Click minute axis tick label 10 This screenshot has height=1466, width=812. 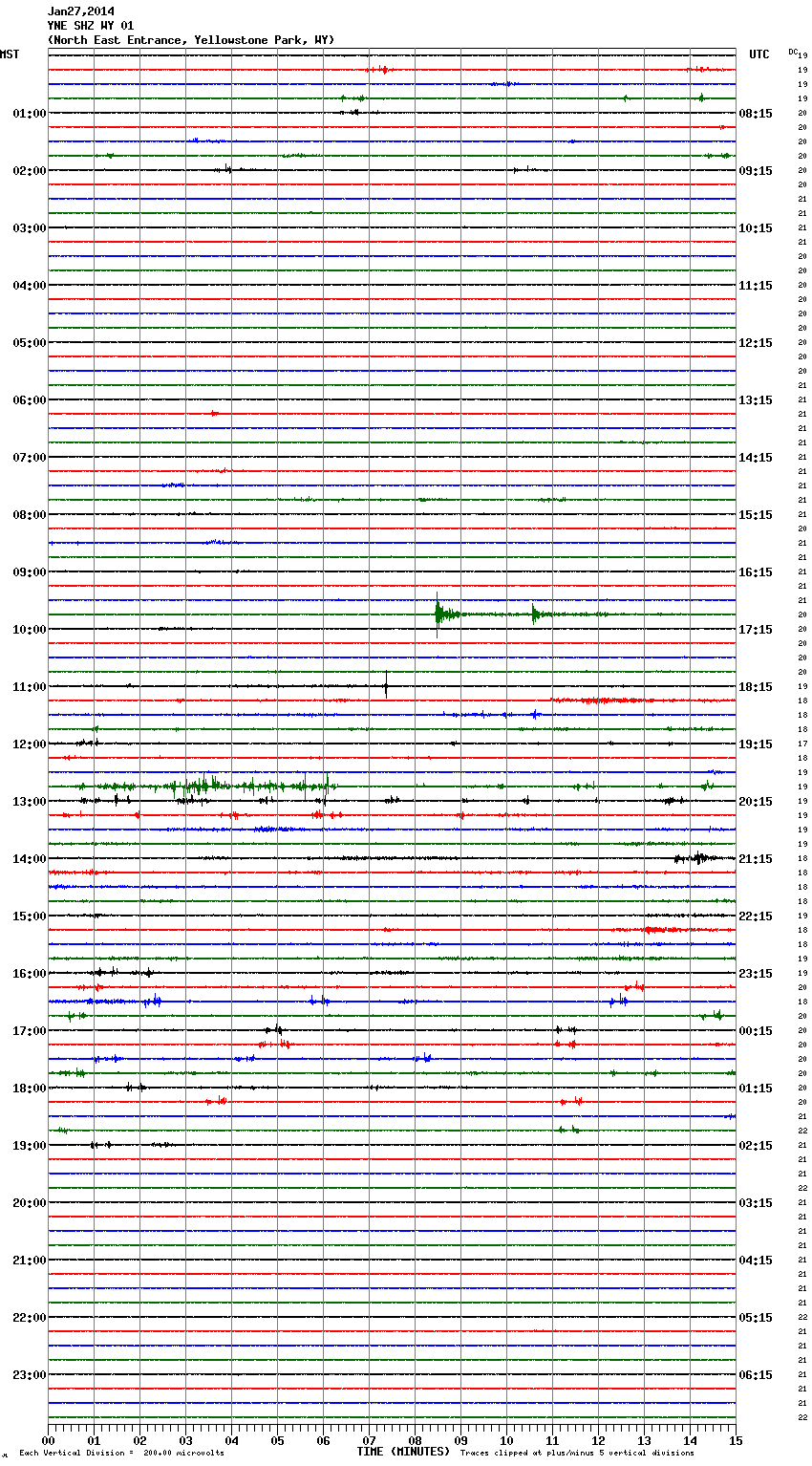coord(506,1440)
